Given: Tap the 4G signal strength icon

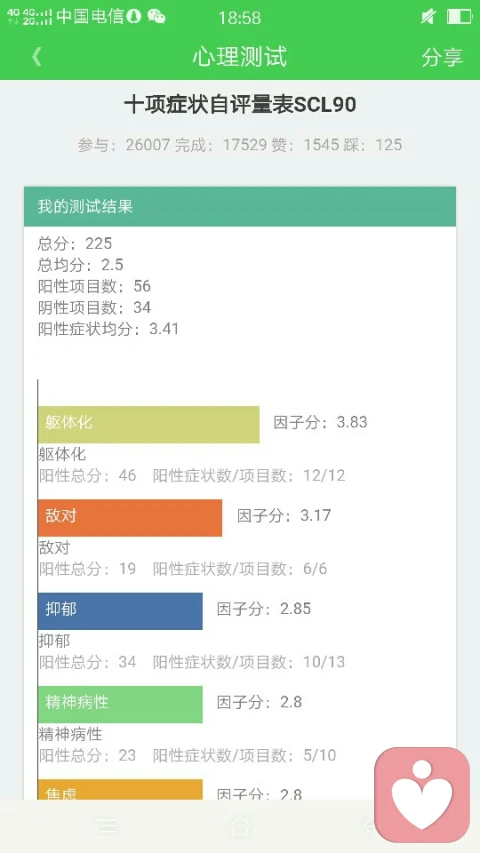Looking at the screenshot, I should [x=30, y=17].
